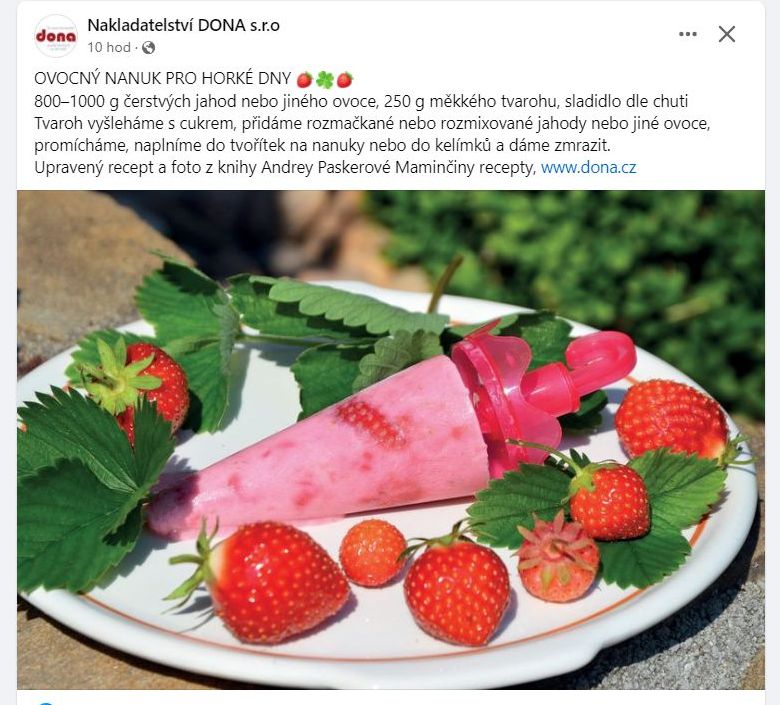
Task: Click the globe public-audience icon
Action: 148,48
